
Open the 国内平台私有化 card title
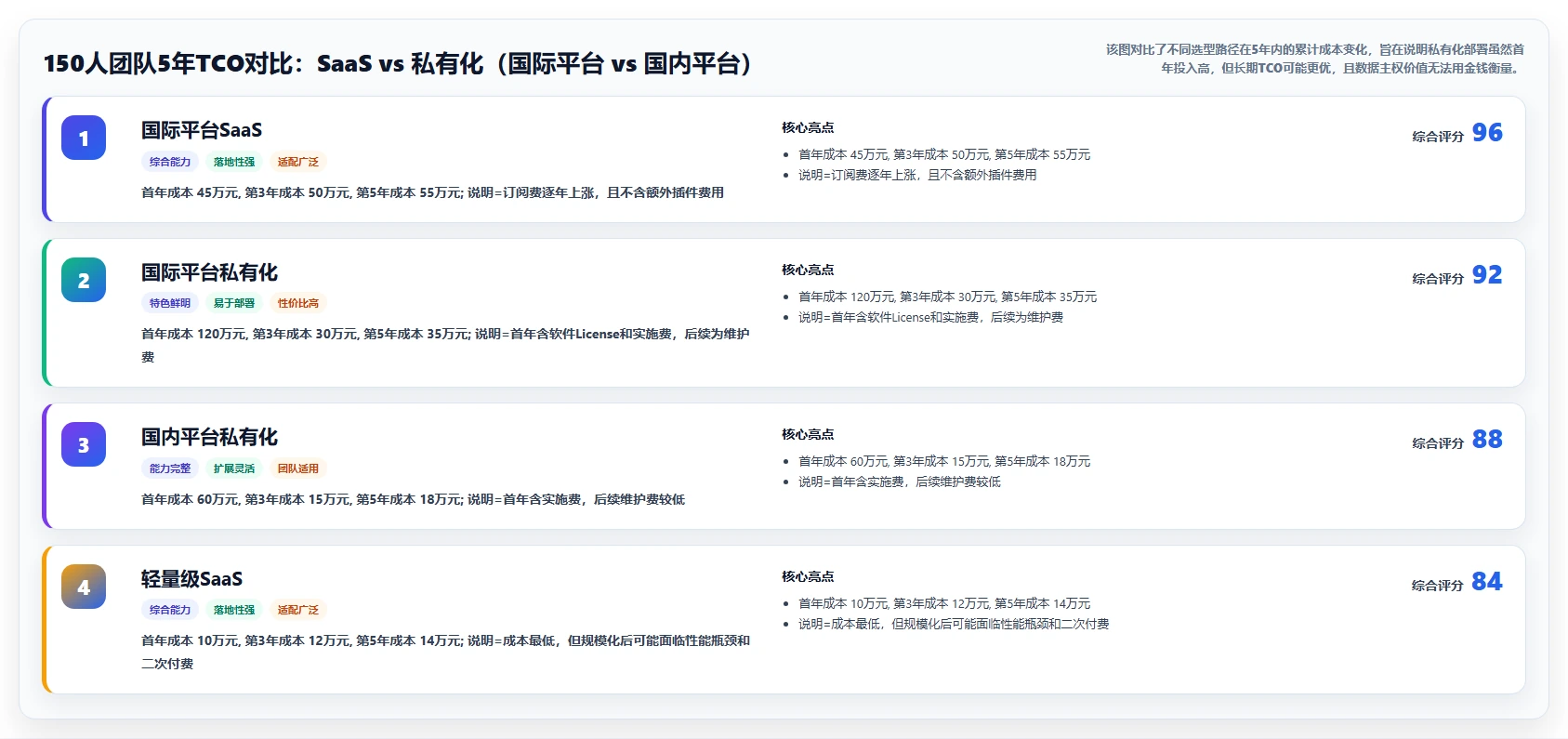pyautogui.click(x=209, y=437)
